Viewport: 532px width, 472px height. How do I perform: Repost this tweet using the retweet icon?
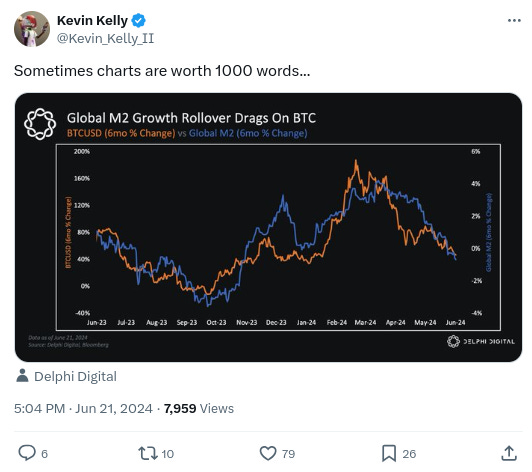coord(148,453)
